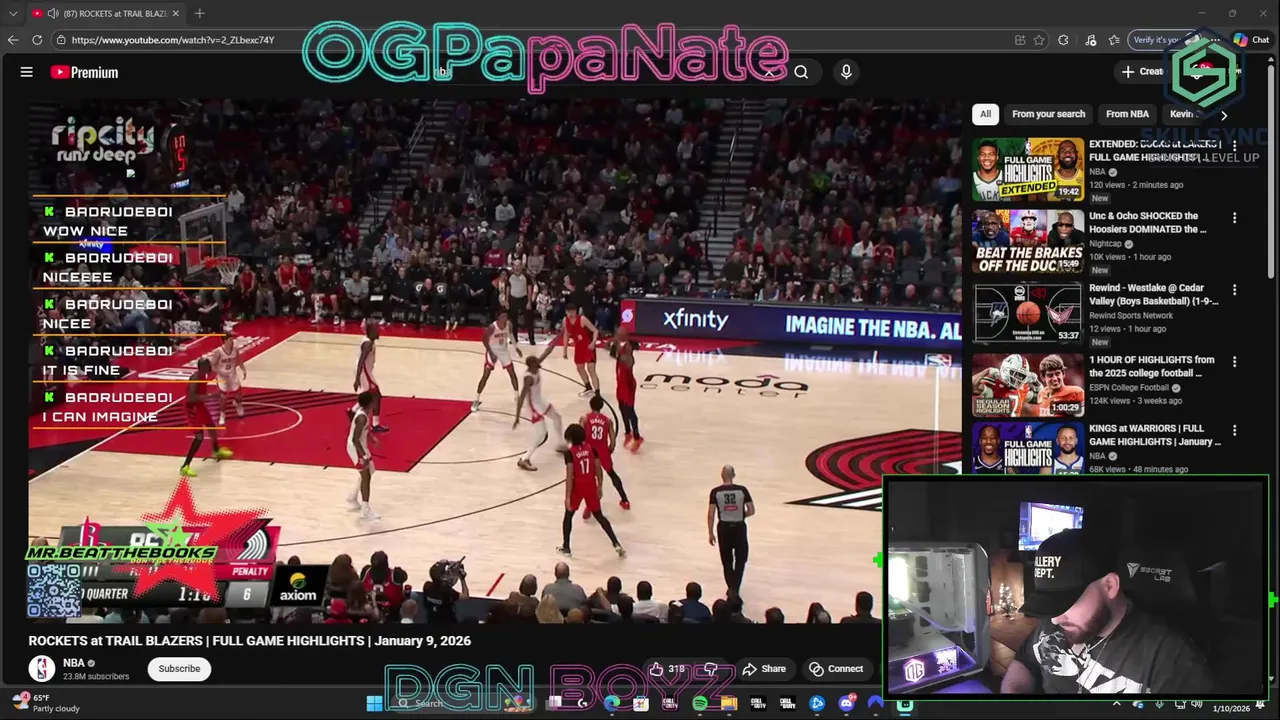Image resolution: width=1280 pixels, height=720 pixels.
Task: Click the Subscribe button
Action: 179,669
